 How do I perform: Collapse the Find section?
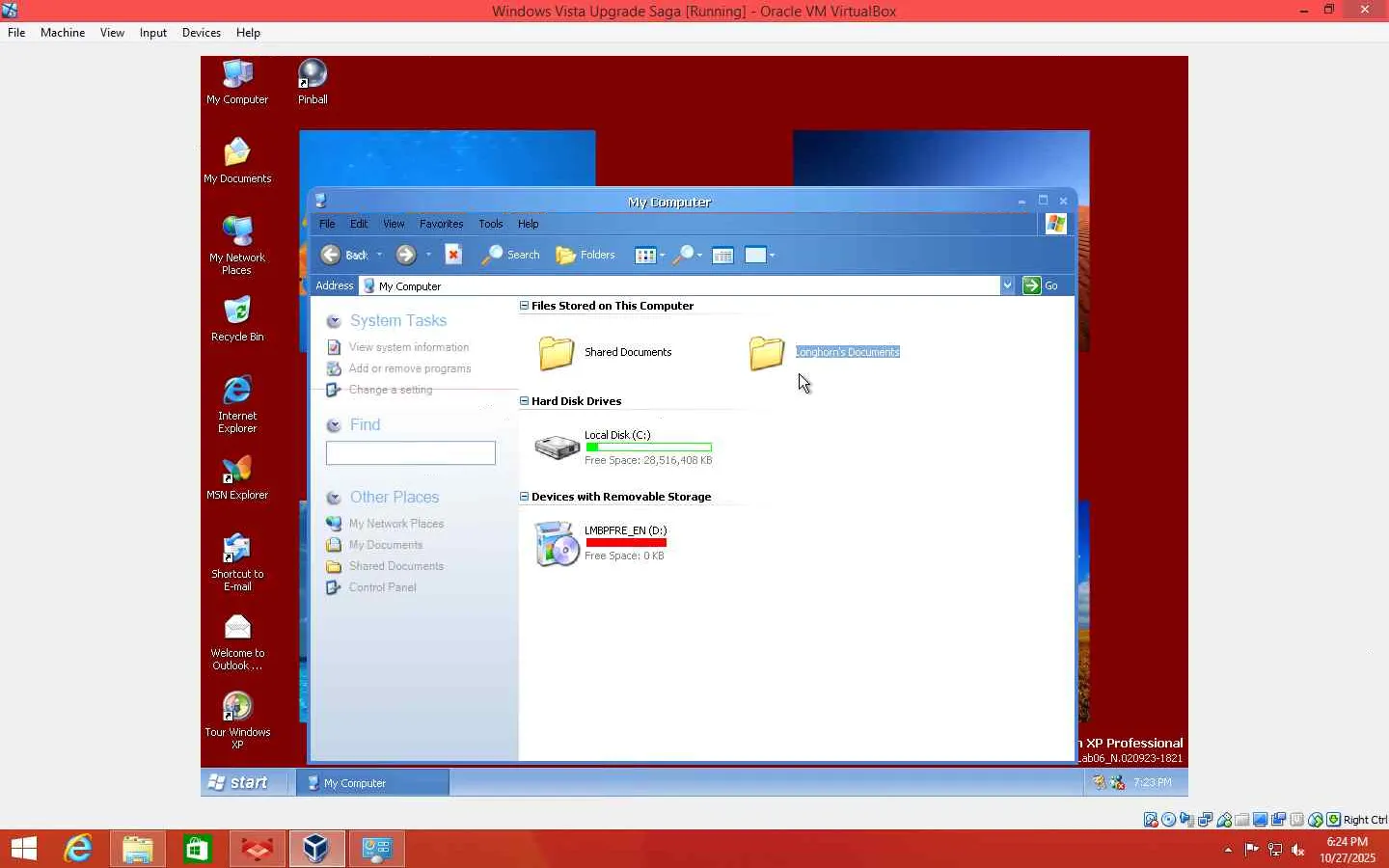click(x=334, y=425)
